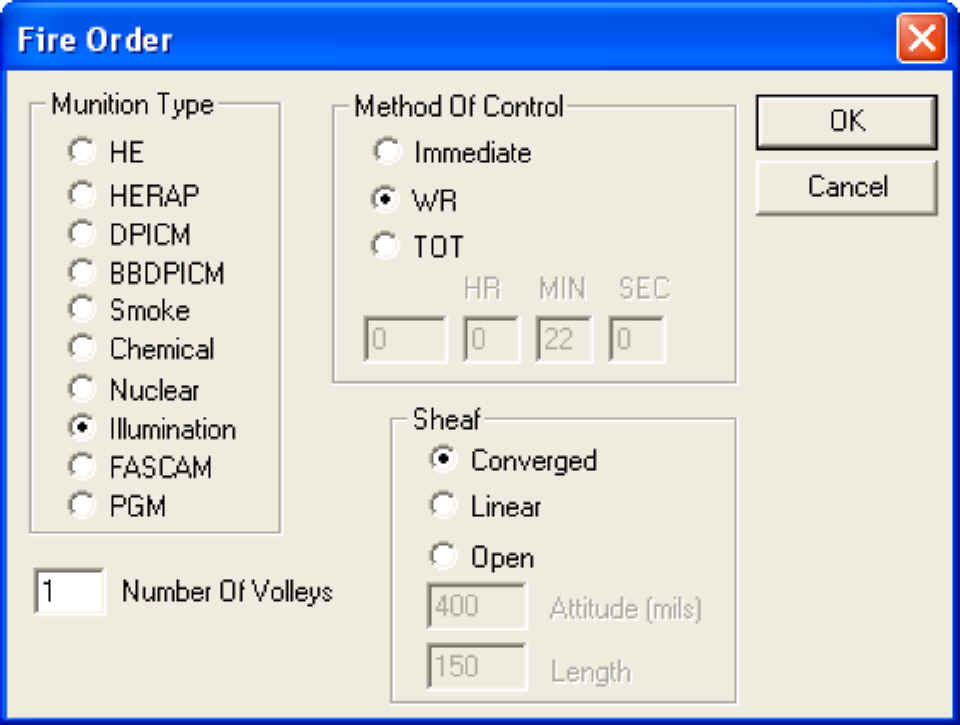Choose HERAP munition radio button
960x725 pixels.
(x=81, y=193)
